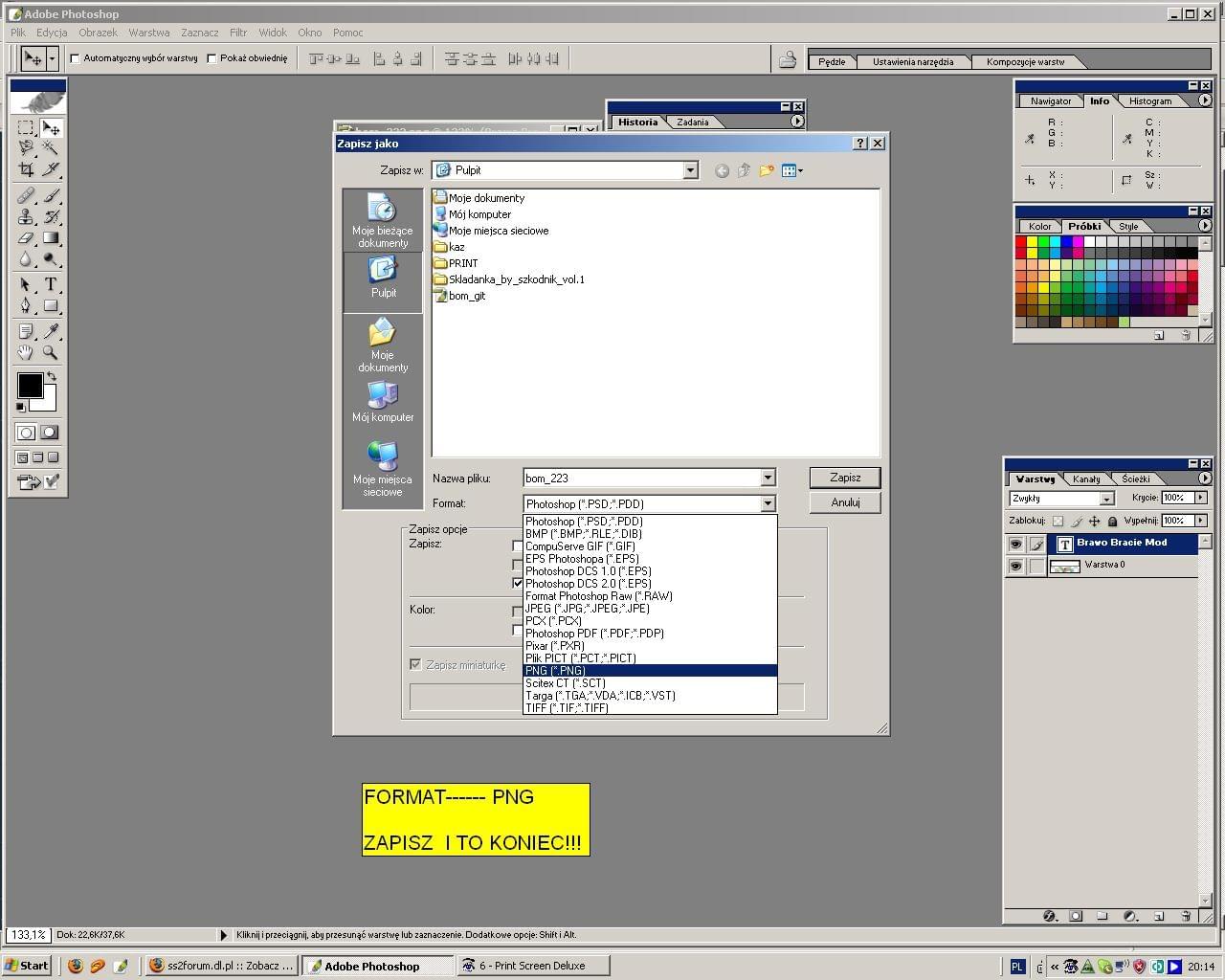
Task: Switch to the Kanały tab
Action: (x=1086, y=479)
